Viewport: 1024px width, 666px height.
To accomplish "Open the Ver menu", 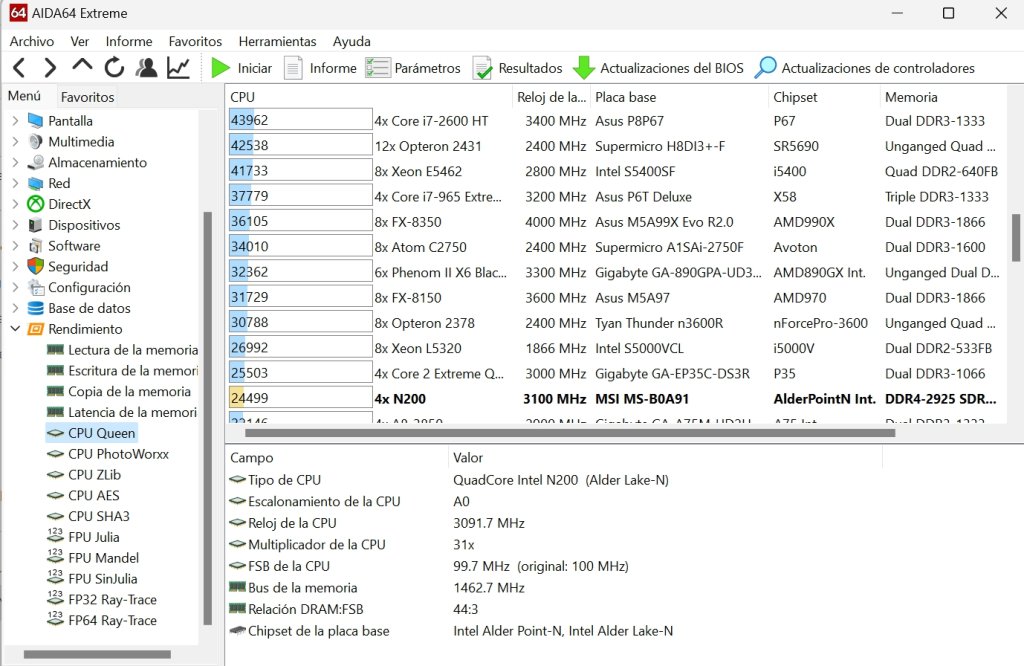I will point(80,41).
